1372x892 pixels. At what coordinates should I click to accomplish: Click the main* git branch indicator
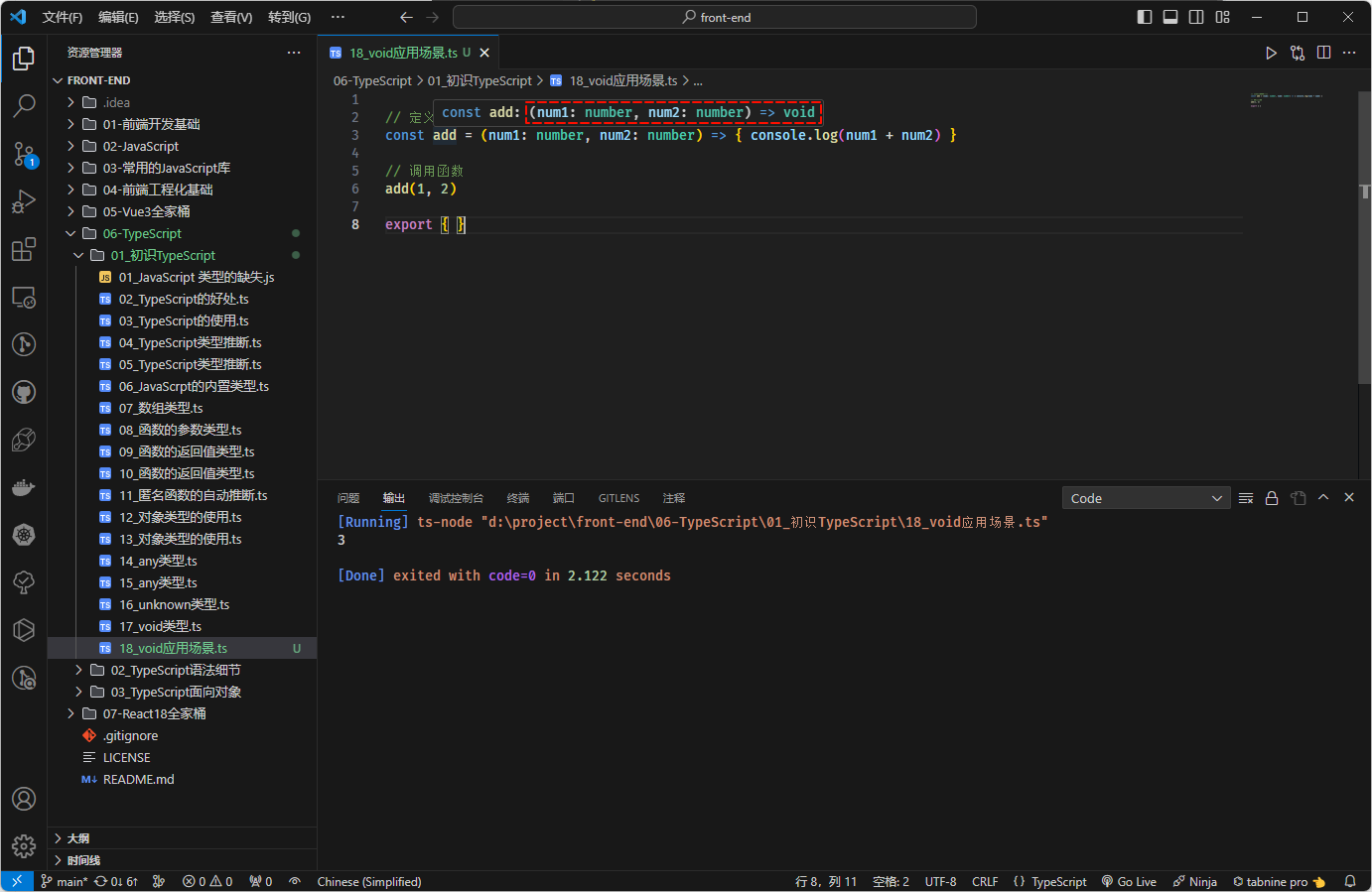[65, 881]
